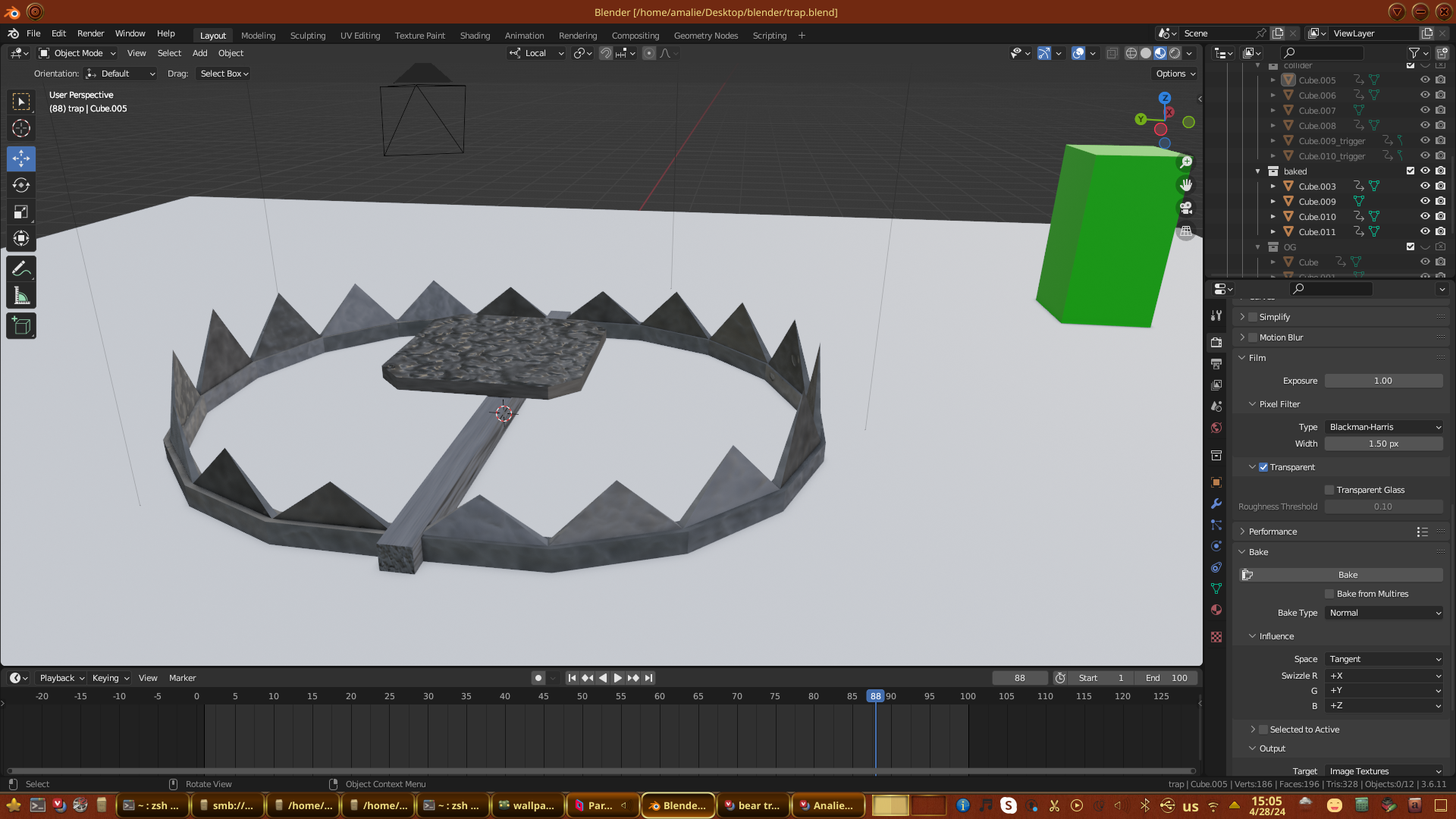The width and height of the screenshot is (1456, 819).
Task: Adjust the Exposure slider
Action: (1382, 381)
